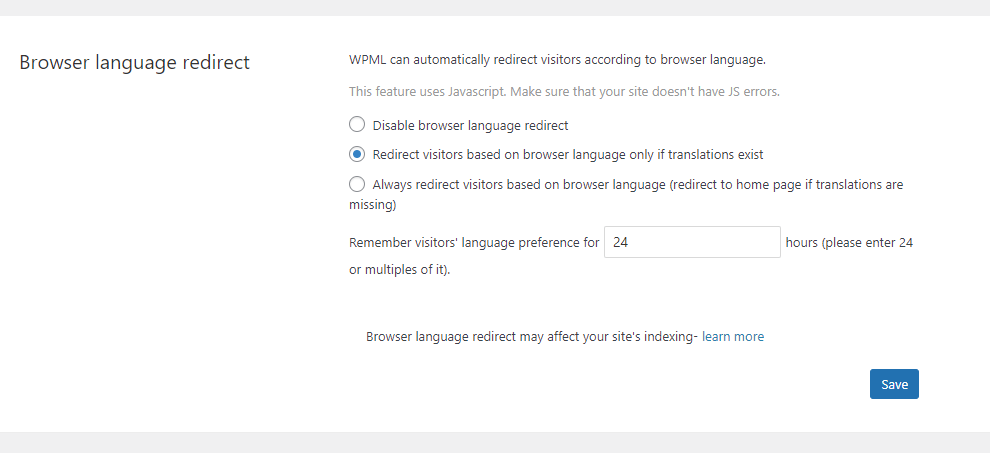Focus the language preference hours field
Image resolution: width=990 pixels, height=453 pixels.
pos(692,242)
